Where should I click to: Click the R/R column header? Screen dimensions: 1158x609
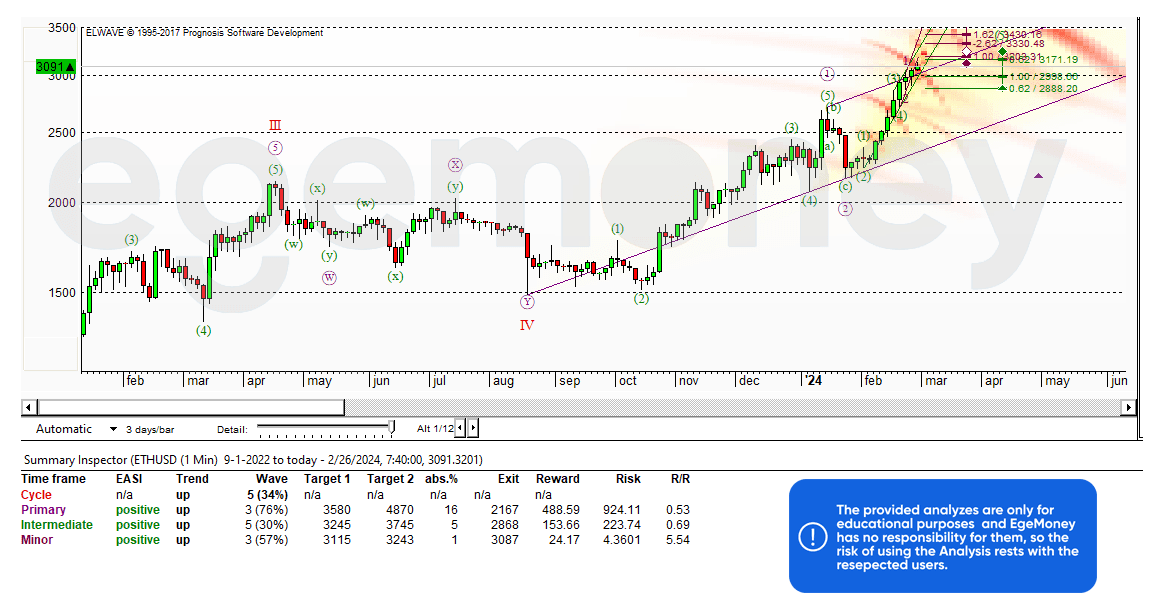680,479
